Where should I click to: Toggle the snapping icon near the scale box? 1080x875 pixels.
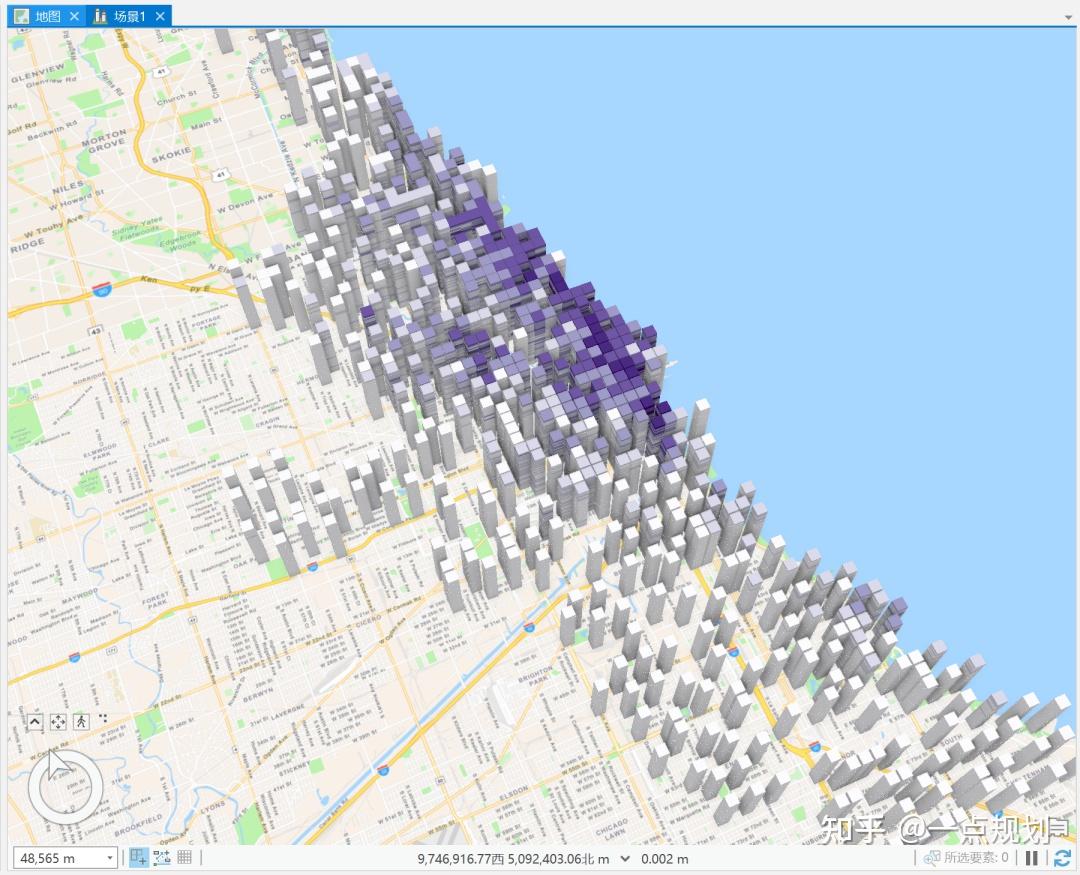[162, 858]
